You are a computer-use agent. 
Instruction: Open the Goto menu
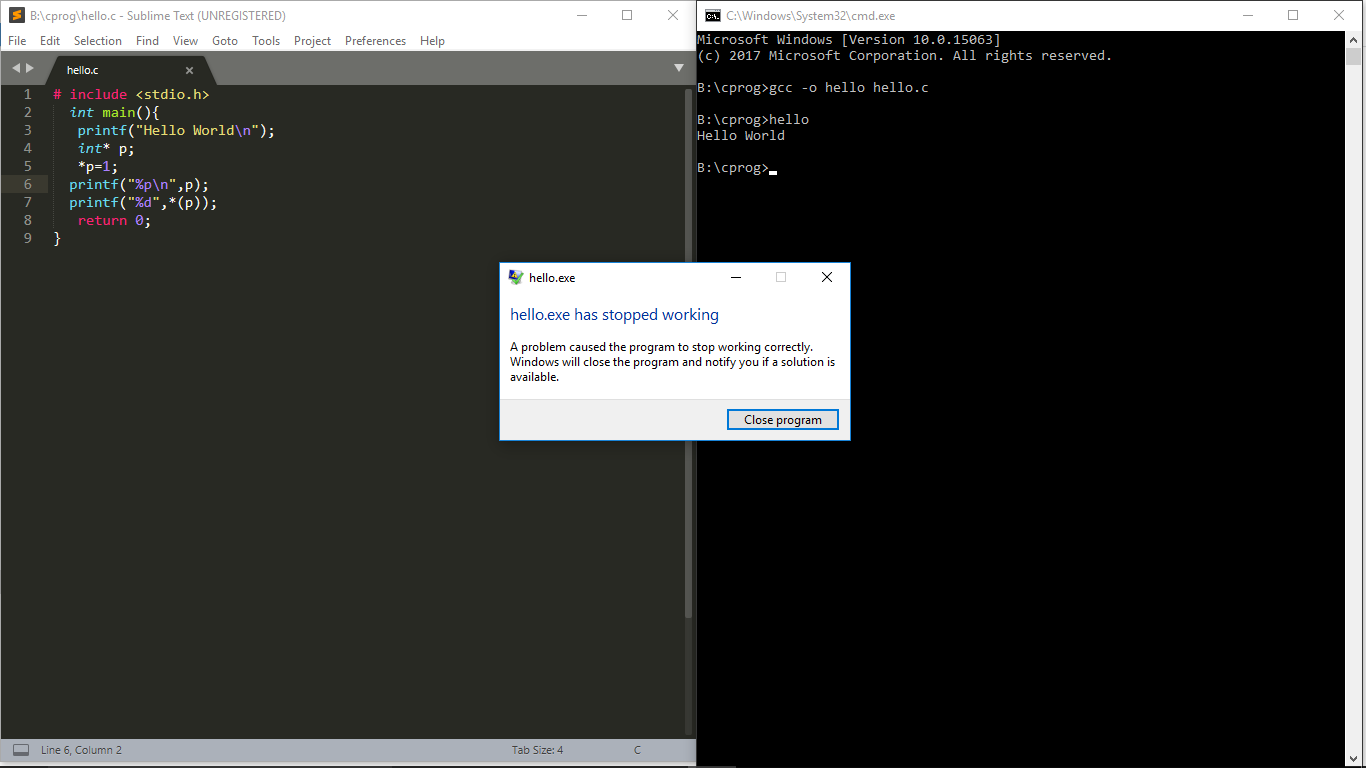[225, 41]
